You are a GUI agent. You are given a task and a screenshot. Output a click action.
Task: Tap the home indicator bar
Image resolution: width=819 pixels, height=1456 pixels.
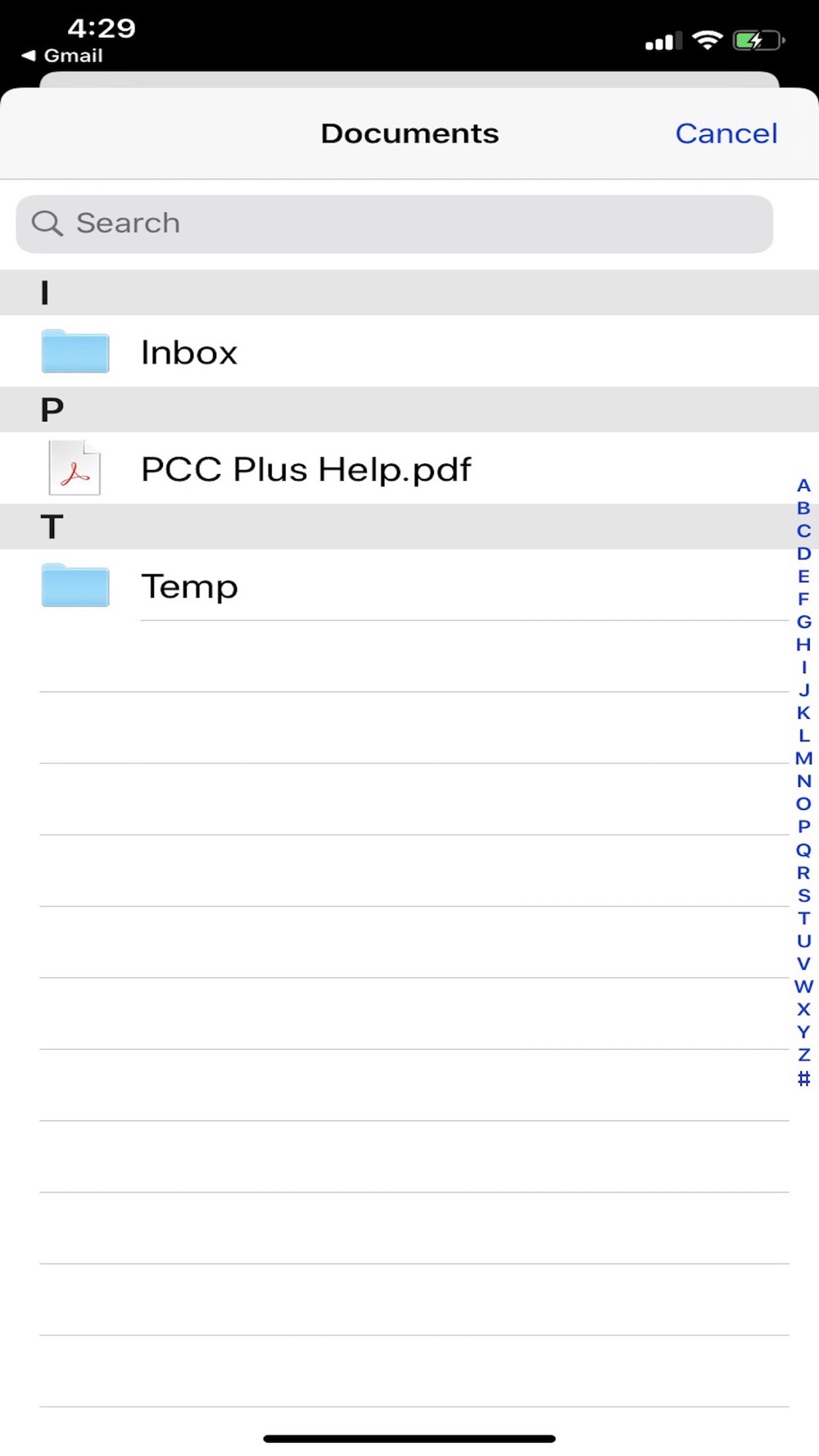(x=409, y=1438)
